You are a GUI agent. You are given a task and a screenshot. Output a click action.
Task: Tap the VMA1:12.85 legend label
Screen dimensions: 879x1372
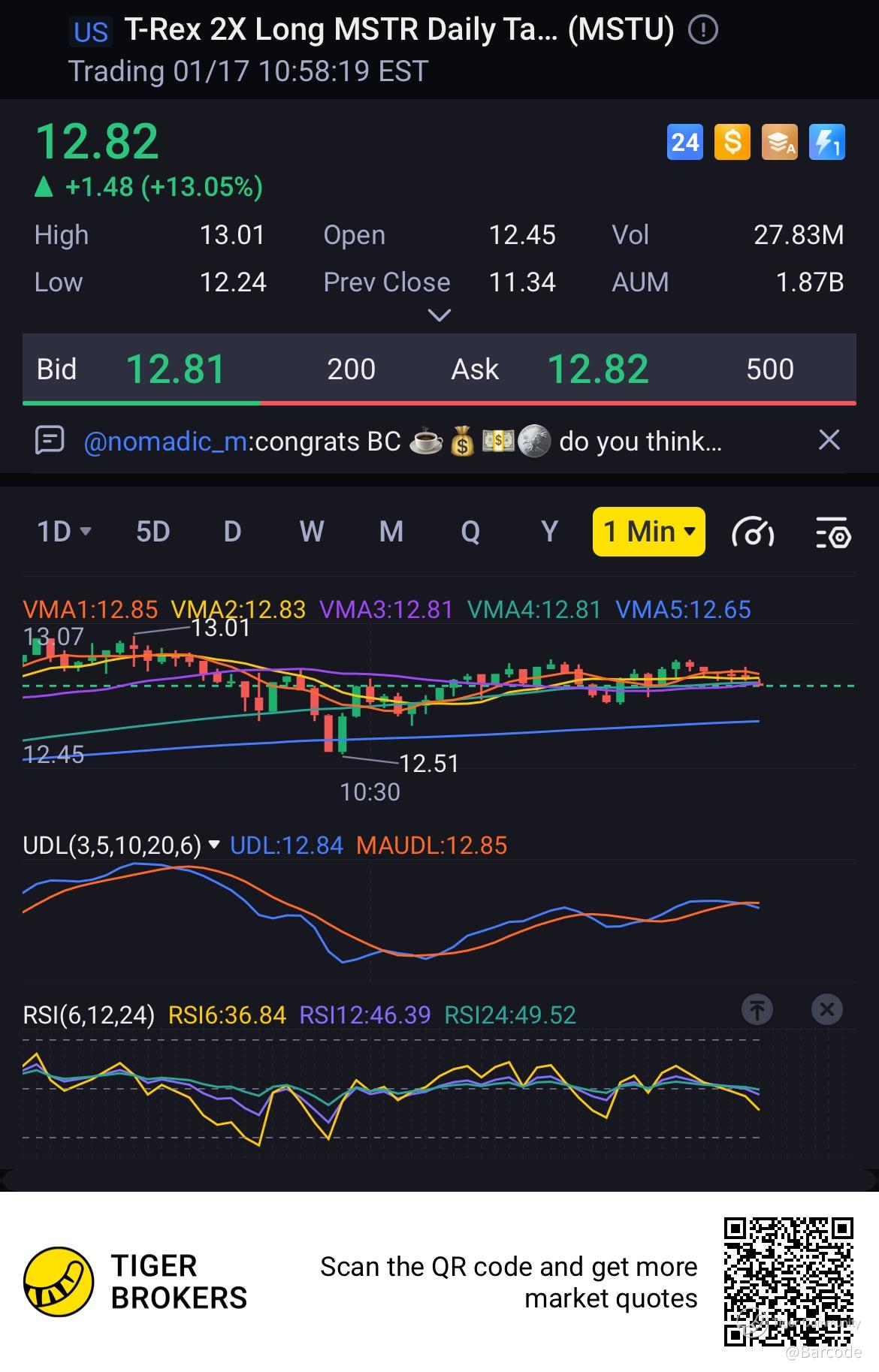click(x=90, y=609)
